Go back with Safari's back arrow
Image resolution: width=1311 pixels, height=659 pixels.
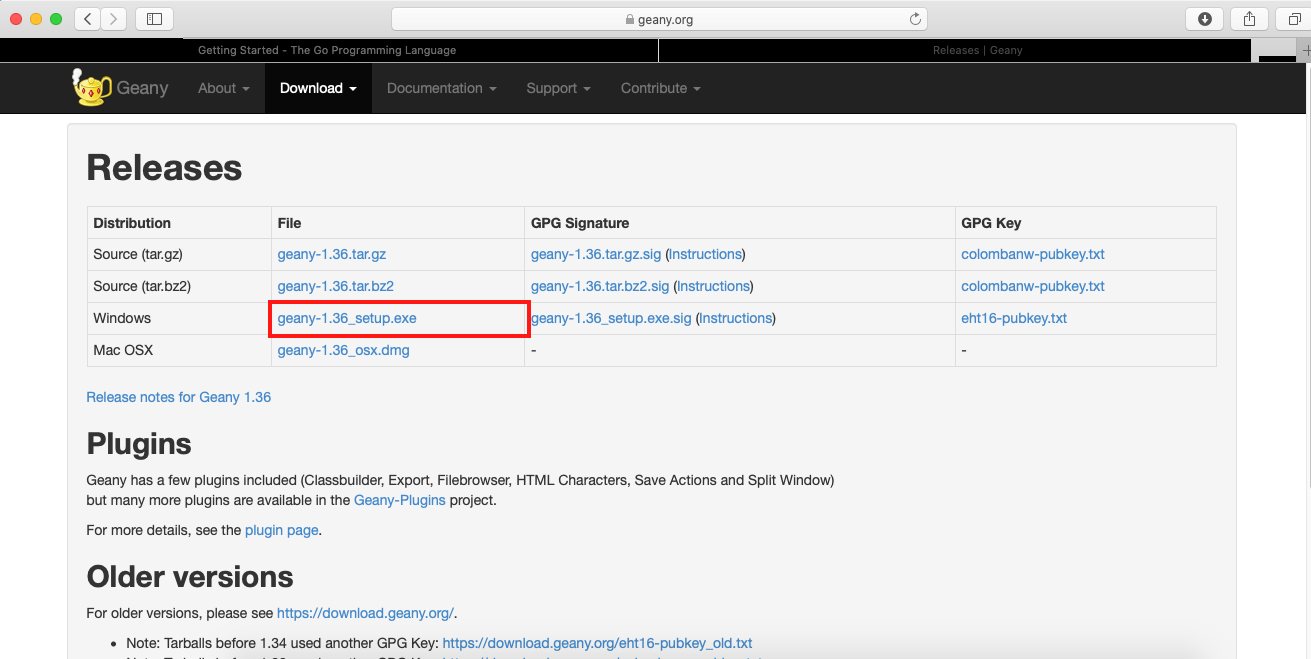tap(88, 19)
